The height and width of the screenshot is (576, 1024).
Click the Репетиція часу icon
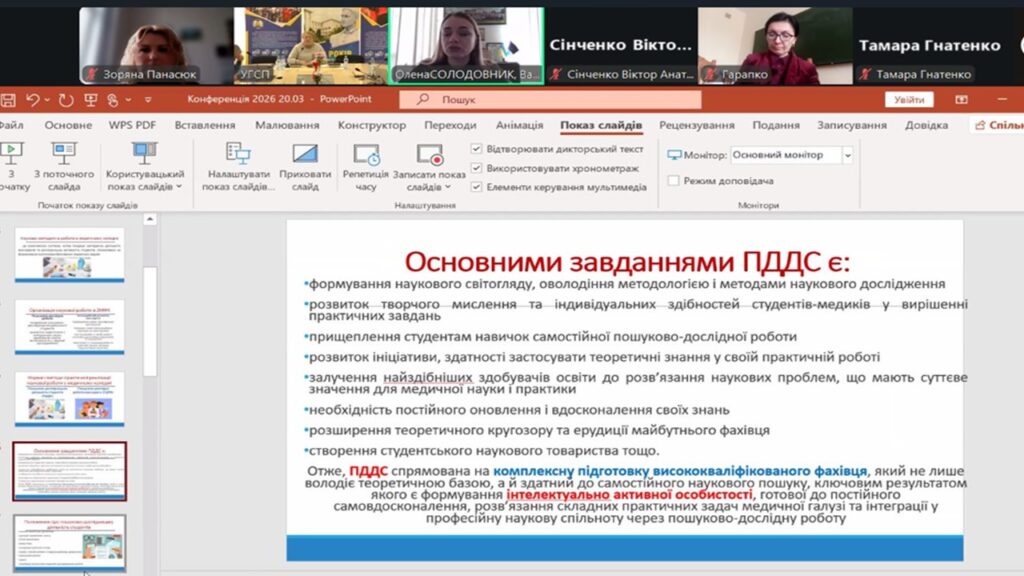tap(366, 155)
